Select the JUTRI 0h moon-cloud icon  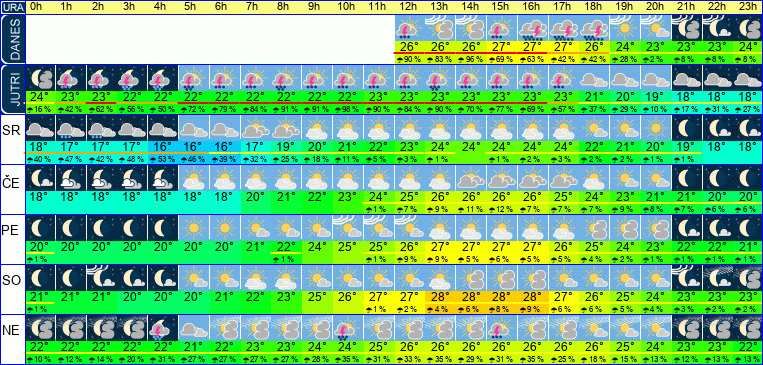coord(40,78)
